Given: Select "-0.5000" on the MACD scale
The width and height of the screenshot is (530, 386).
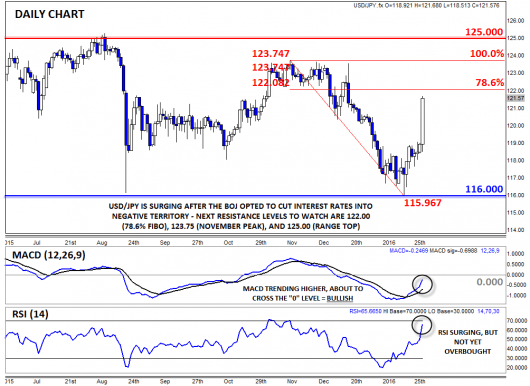Looking at the screenshot, I should (x=516, y=285).
